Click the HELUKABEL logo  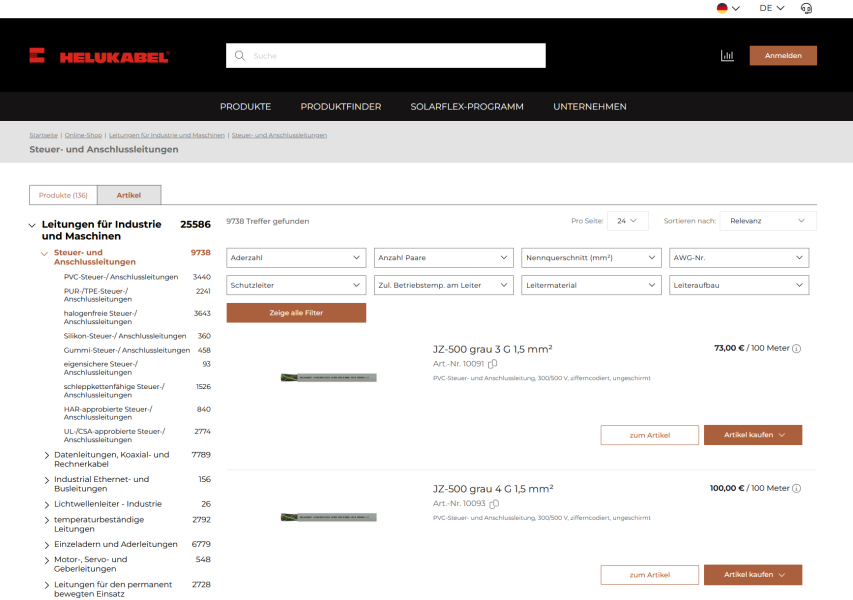[99, 56]
